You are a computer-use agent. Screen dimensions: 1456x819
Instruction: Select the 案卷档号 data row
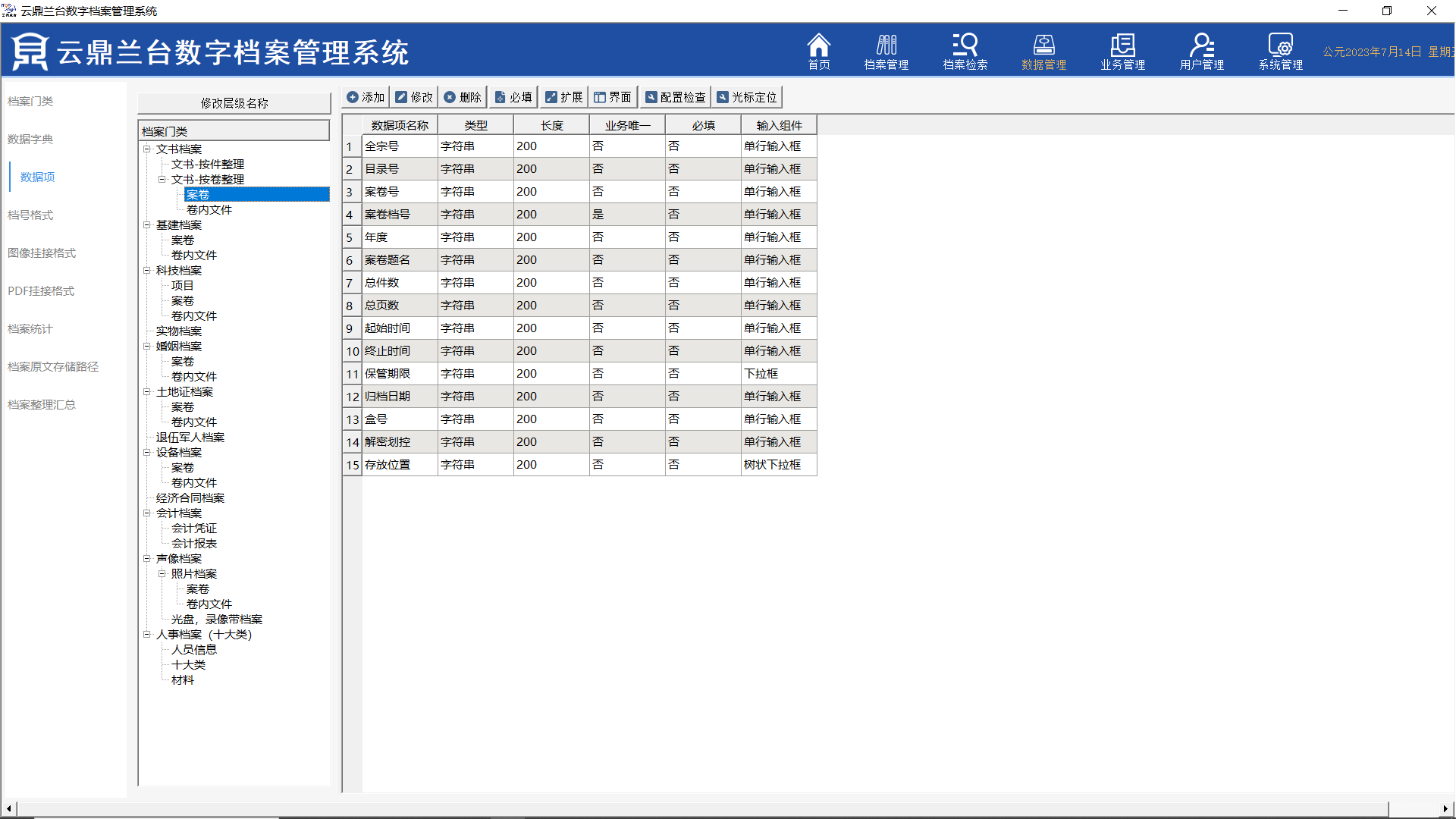388,215
